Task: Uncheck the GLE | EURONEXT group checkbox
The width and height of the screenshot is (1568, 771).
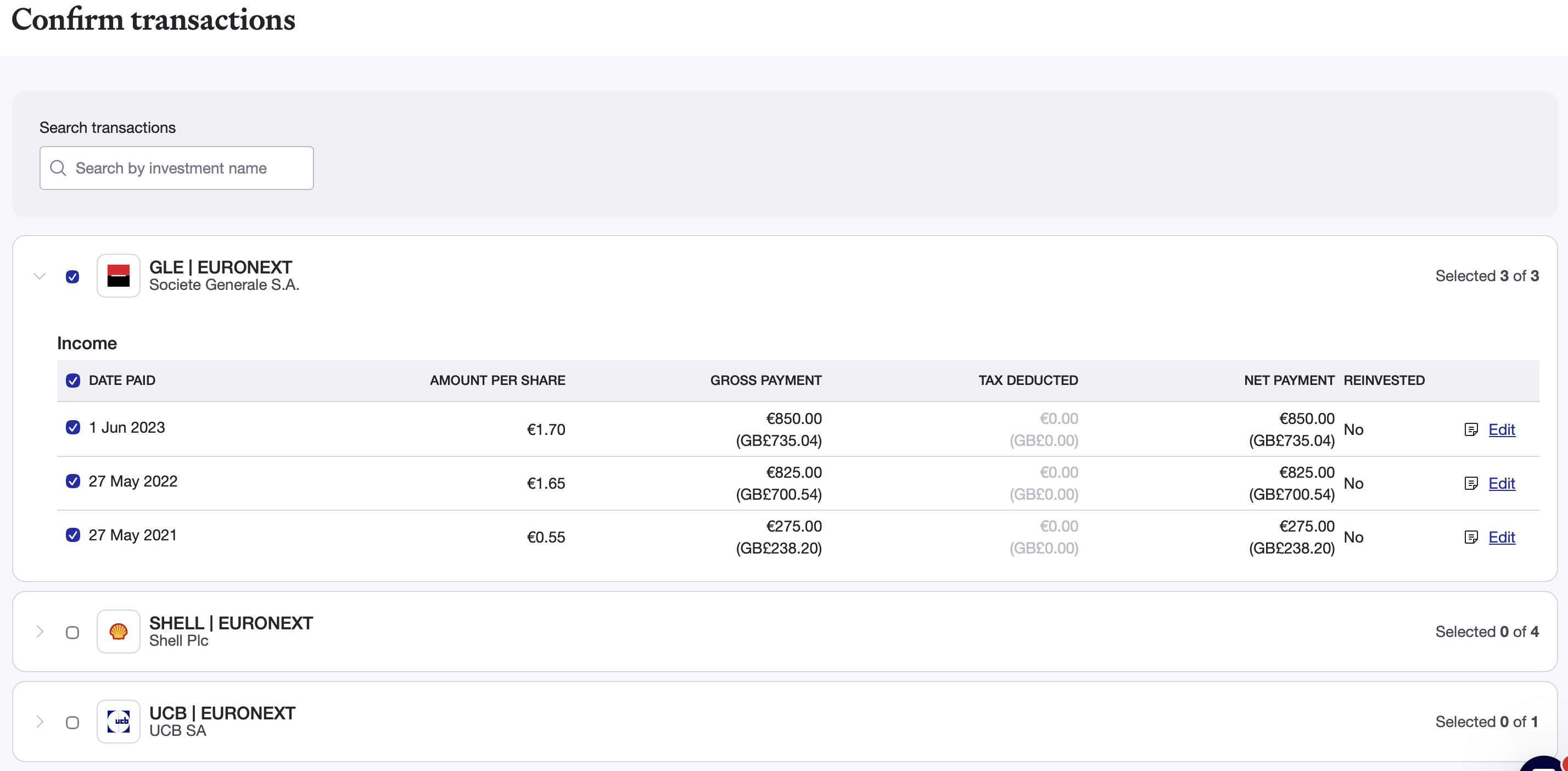Action: coord(72,277)
